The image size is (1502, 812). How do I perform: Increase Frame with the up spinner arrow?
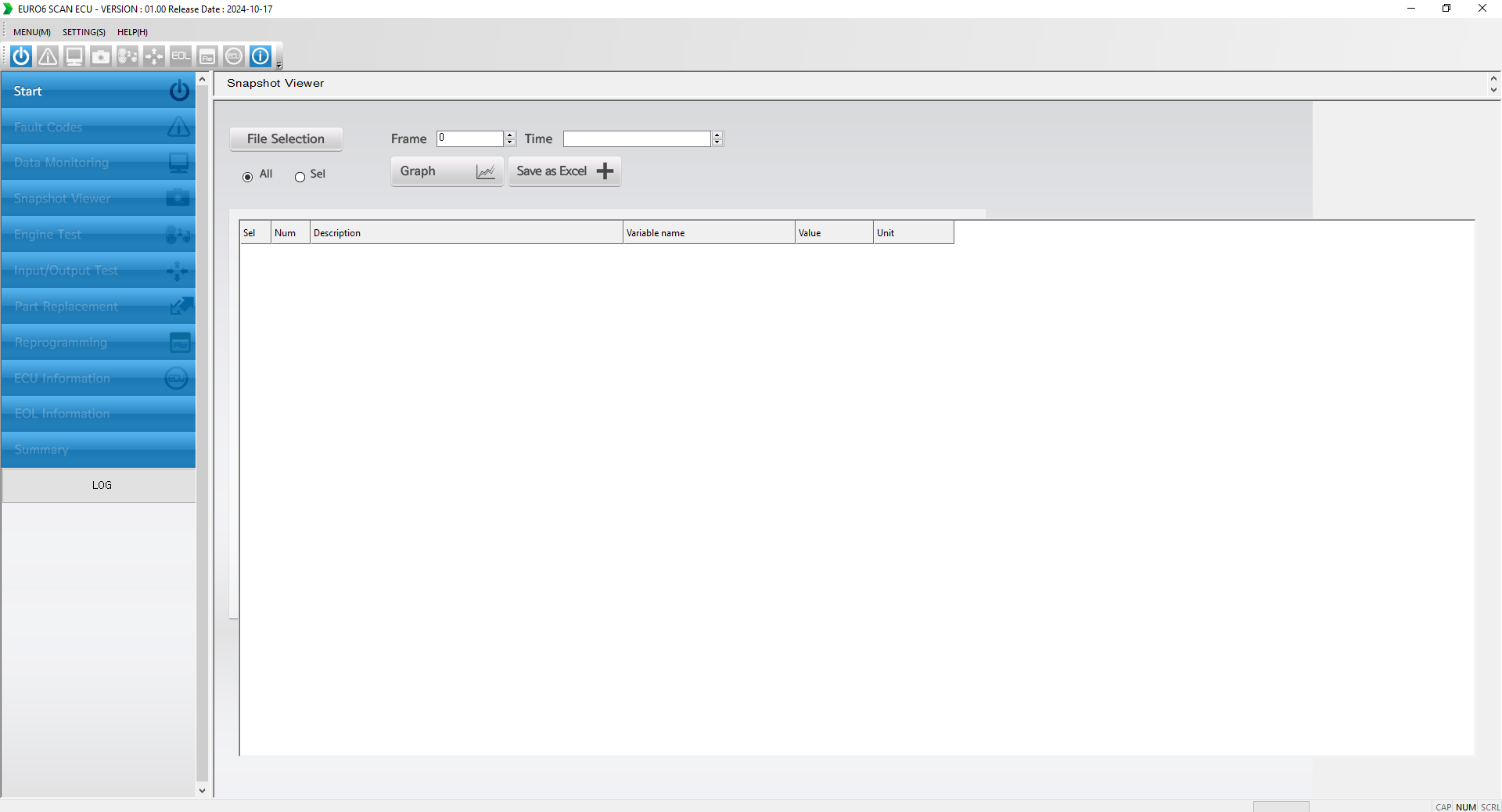510,135
